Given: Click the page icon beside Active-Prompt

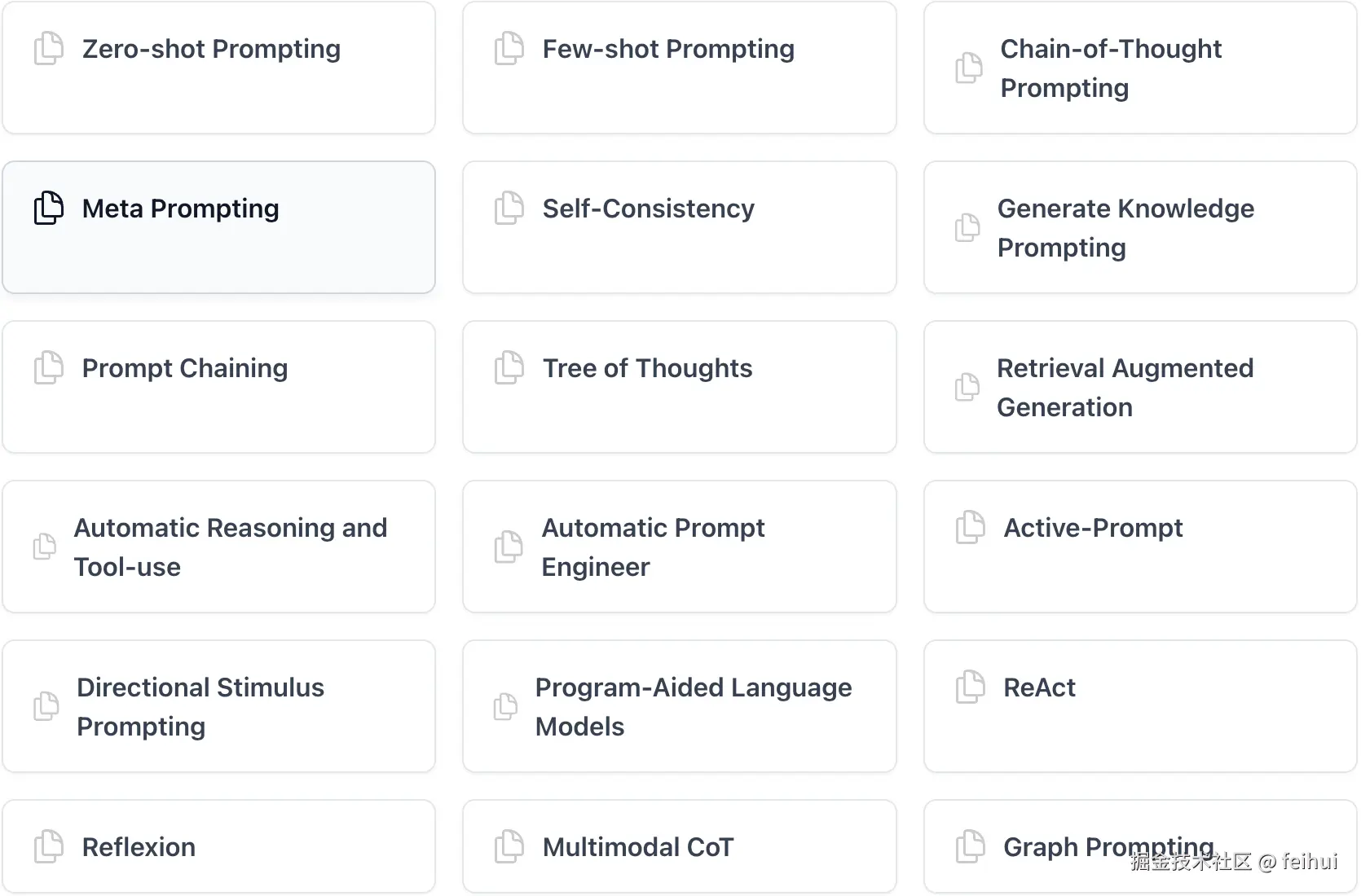Looking at the screenshot, I should click(970, 528).
